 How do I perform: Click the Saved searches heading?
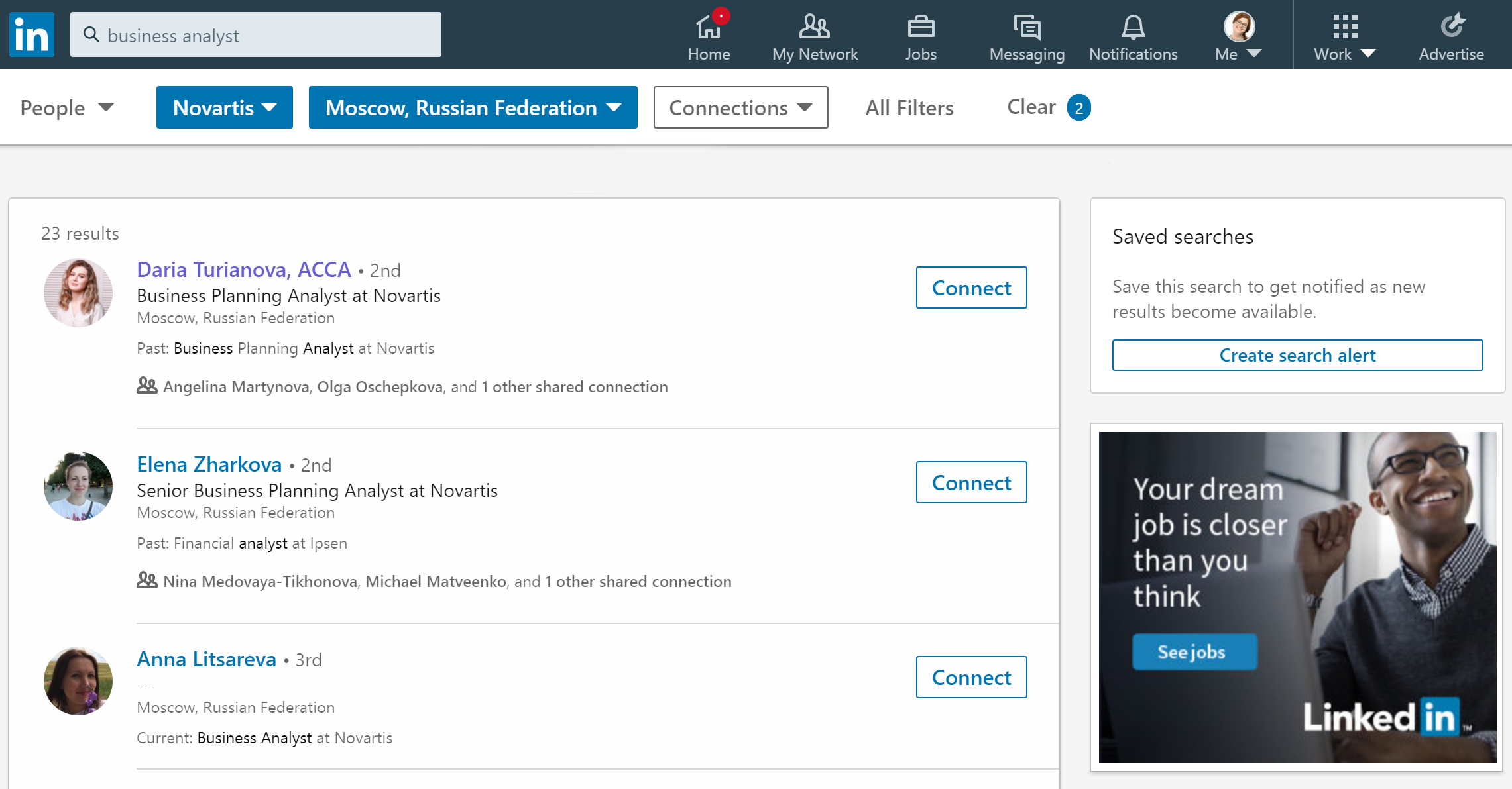1183,237
